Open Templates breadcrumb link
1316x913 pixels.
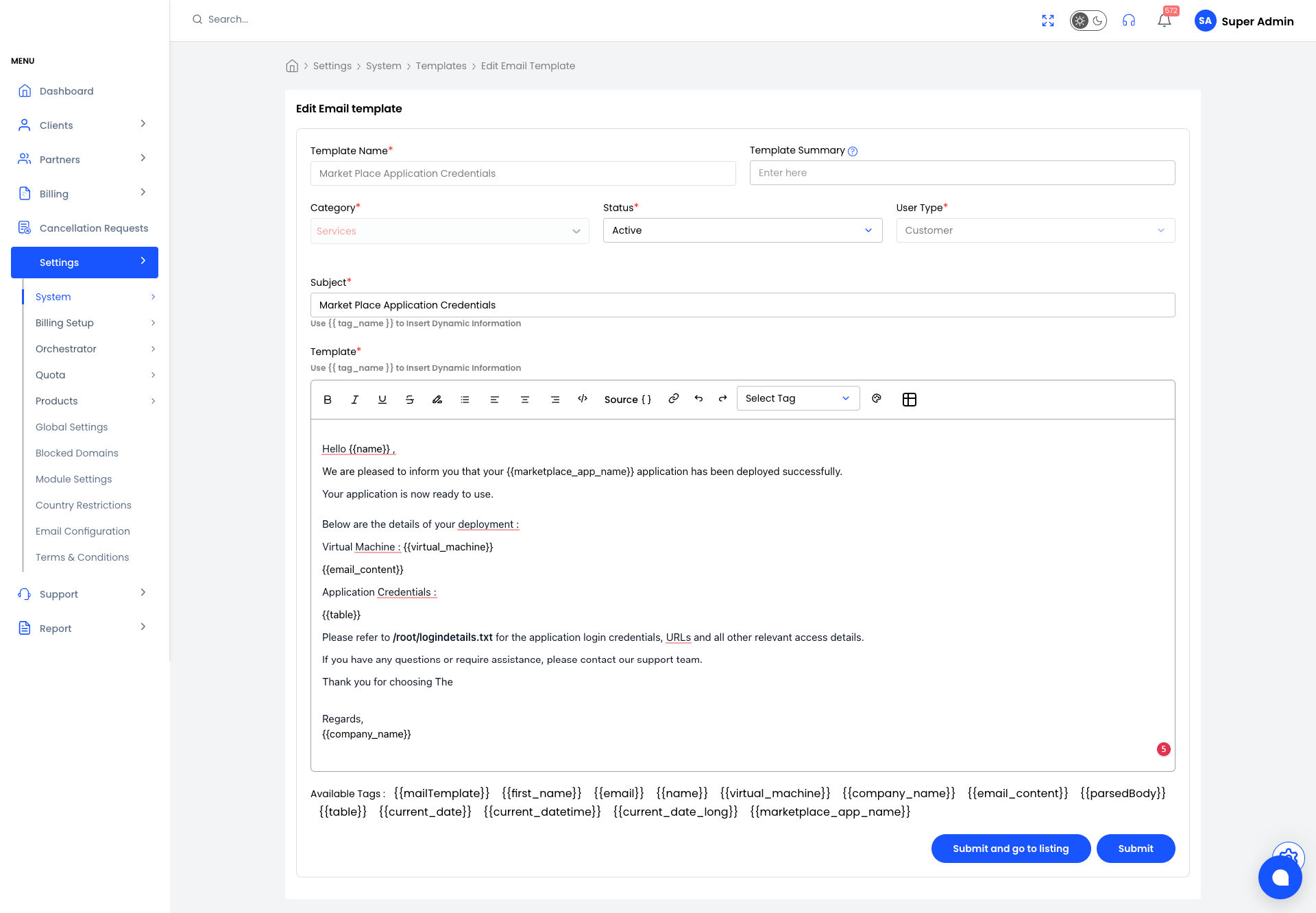[x=441, y=66]
